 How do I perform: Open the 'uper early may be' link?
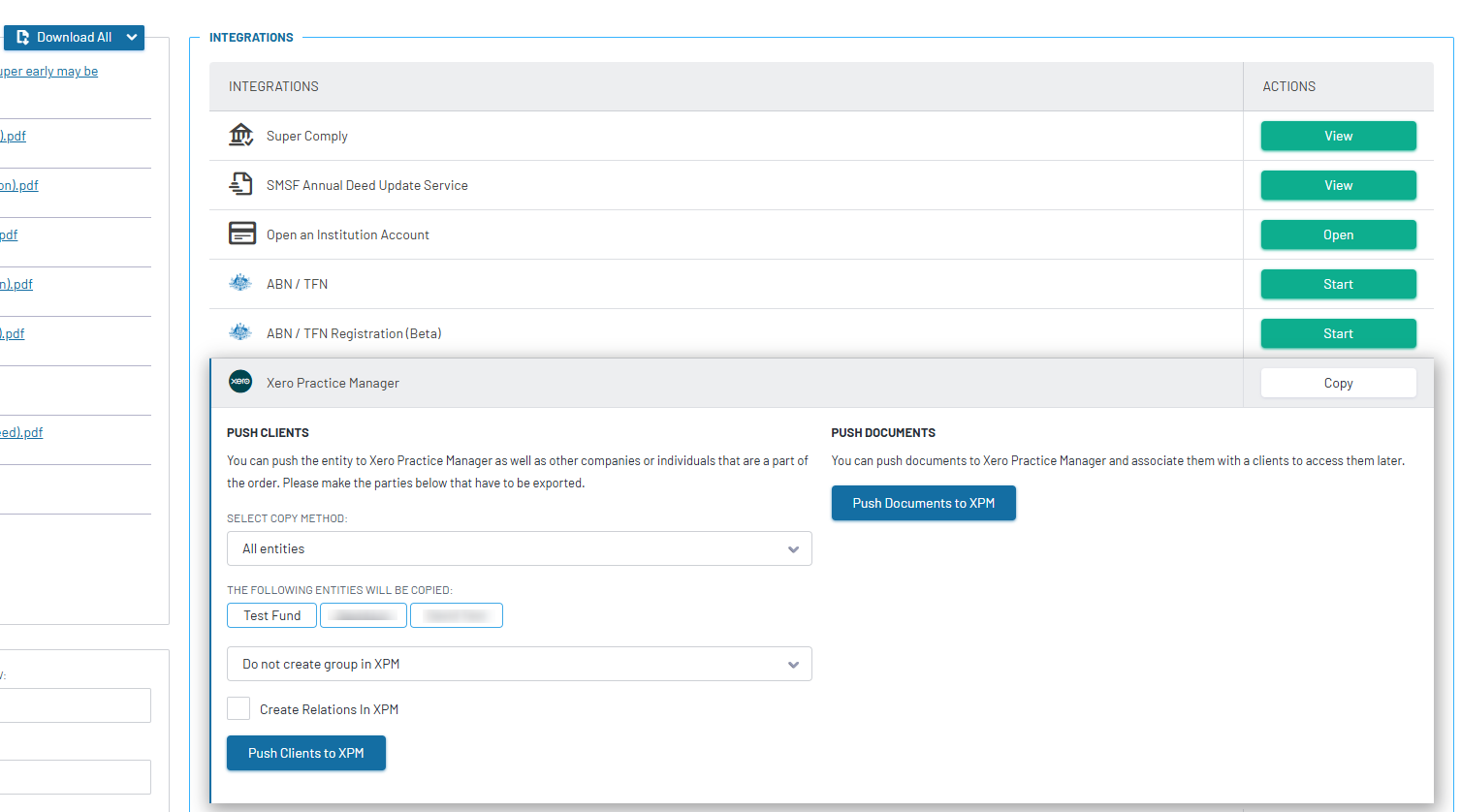click(48, 71)
